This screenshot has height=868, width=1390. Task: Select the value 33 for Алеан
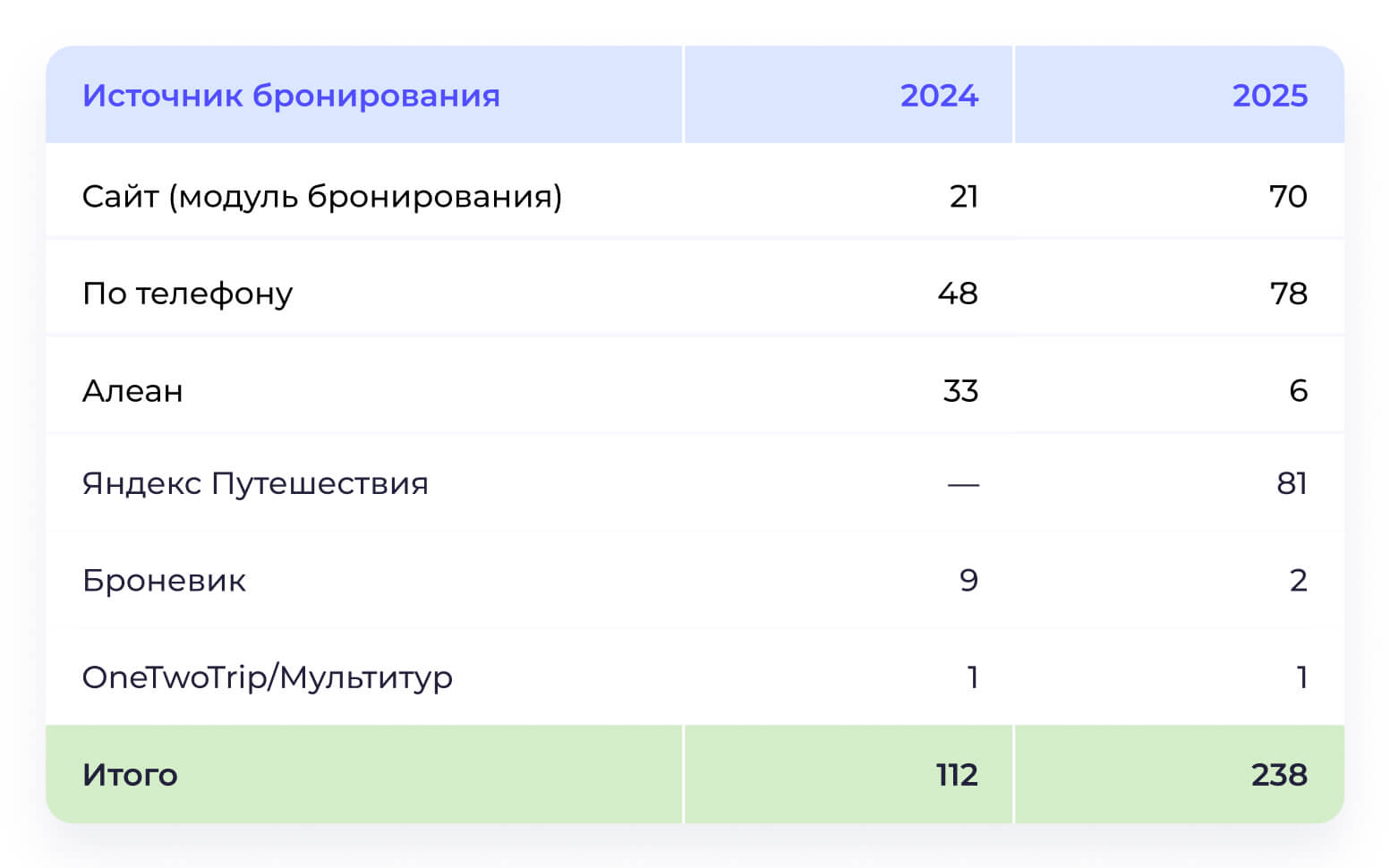click(960, 391)
